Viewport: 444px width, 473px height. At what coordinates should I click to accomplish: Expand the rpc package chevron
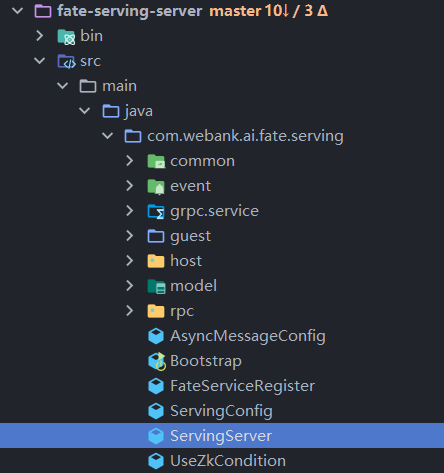130,311
